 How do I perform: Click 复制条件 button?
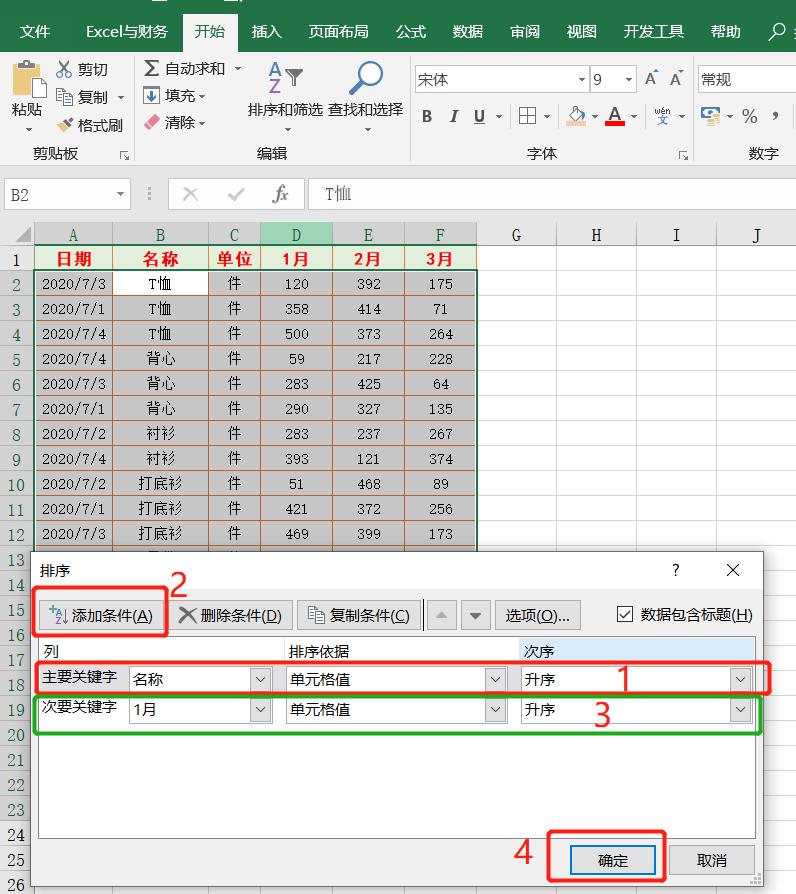tap(360, 615)
